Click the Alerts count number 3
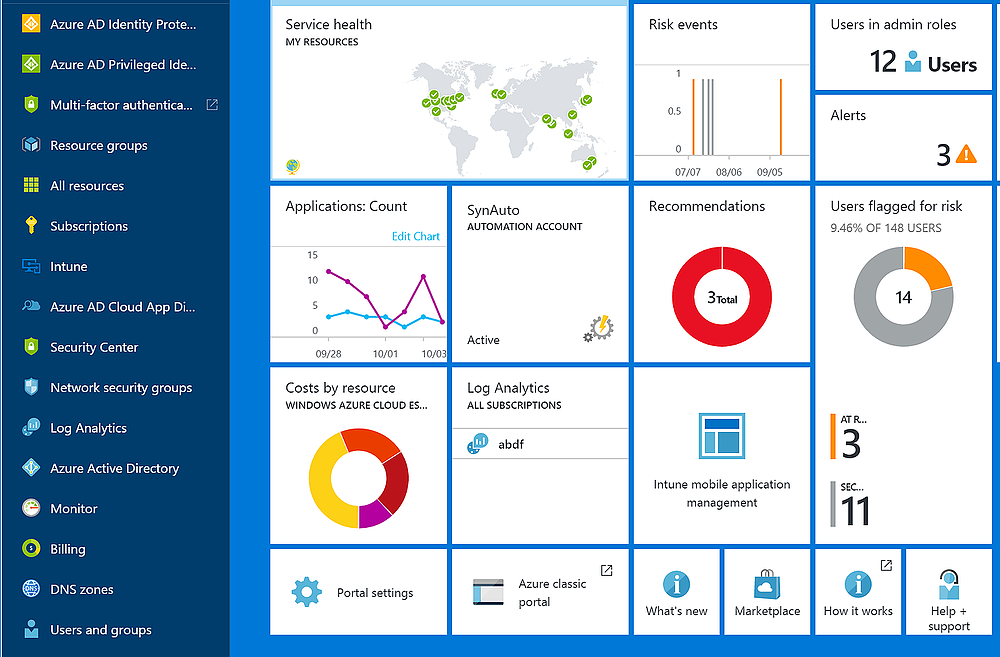The image size is (1000, 657). tap(943, 155)
